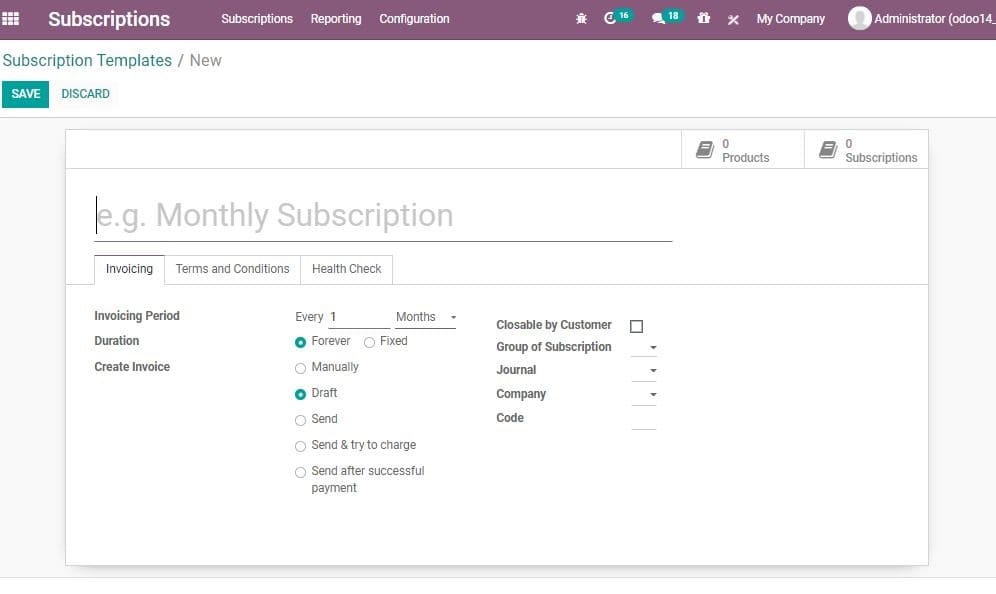The width and height of the screenshot is (996, 594).
Task: Open the Group of Subscription dropdown
Action: click(x=644, y=348)
